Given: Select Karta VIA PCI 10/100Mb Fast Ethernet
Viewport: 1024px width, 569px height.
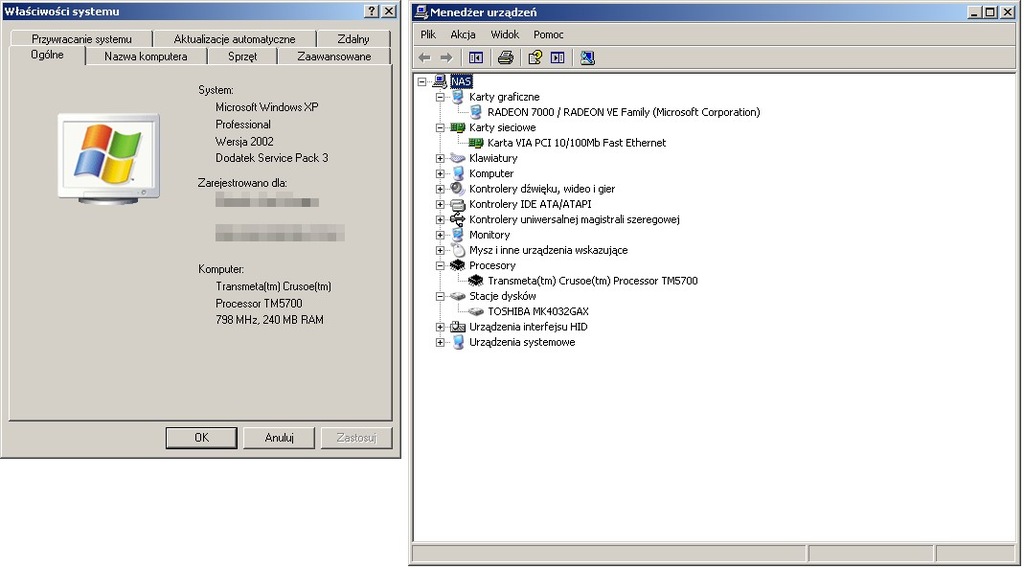Looking at the screenshot, I should click(577, 143).
